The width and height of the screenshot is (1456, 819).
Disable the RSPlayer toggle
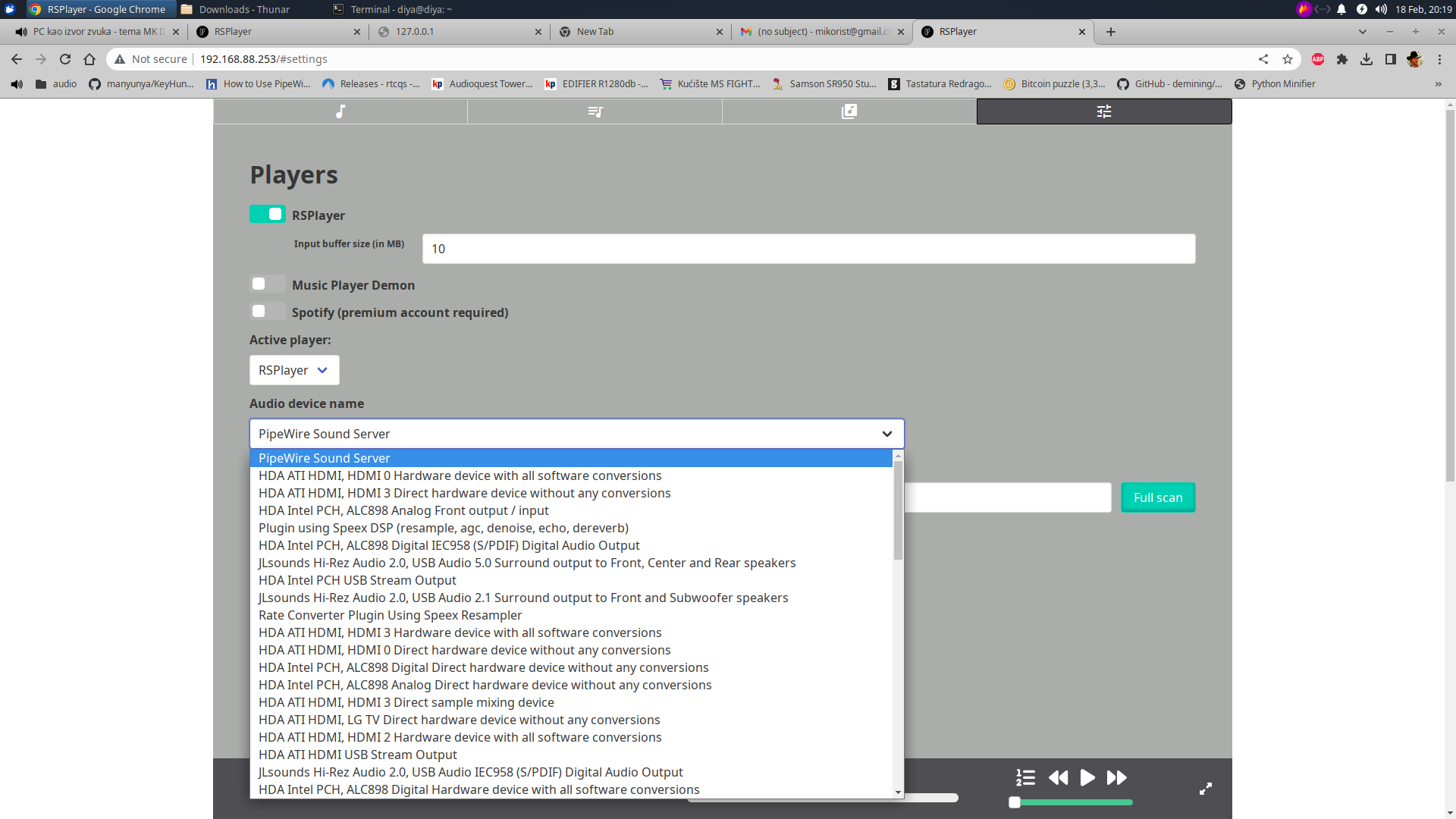268,215
